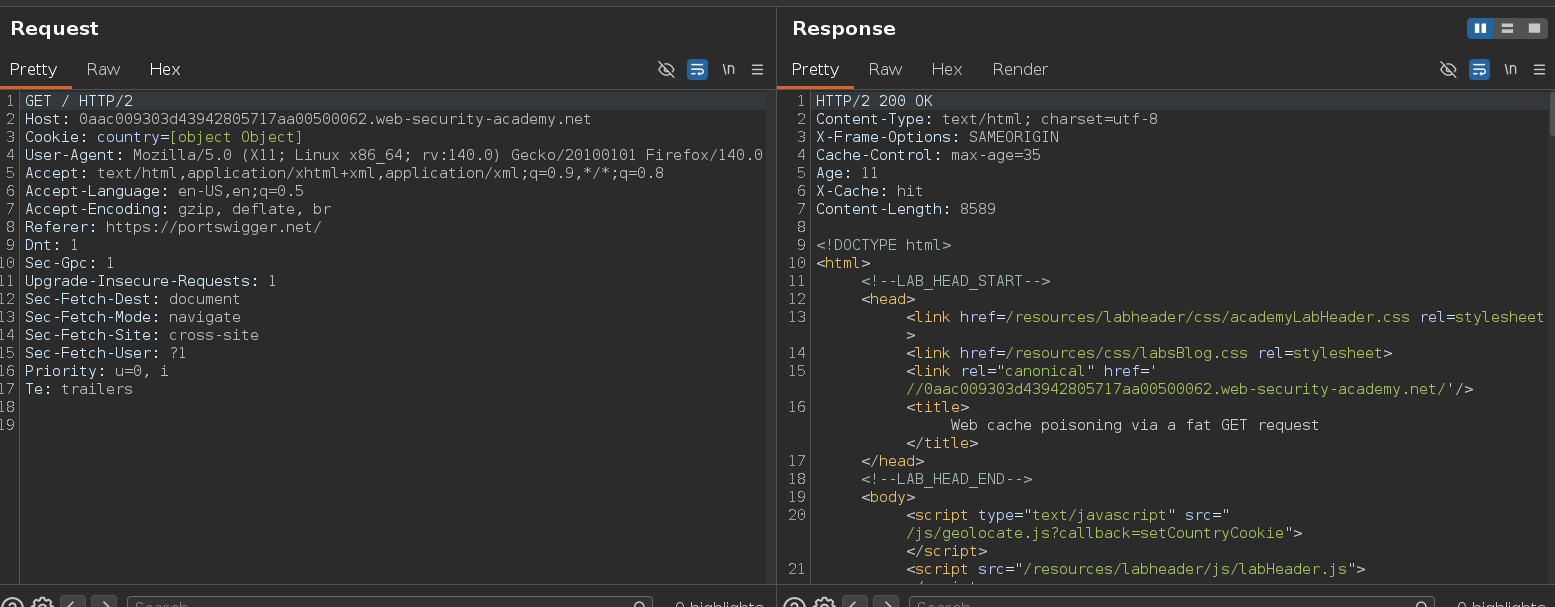Click the 'Upgrade-Insecure-Requests: 1' header line
This screenshot has height=607, width=1555.
pos(150,281)
